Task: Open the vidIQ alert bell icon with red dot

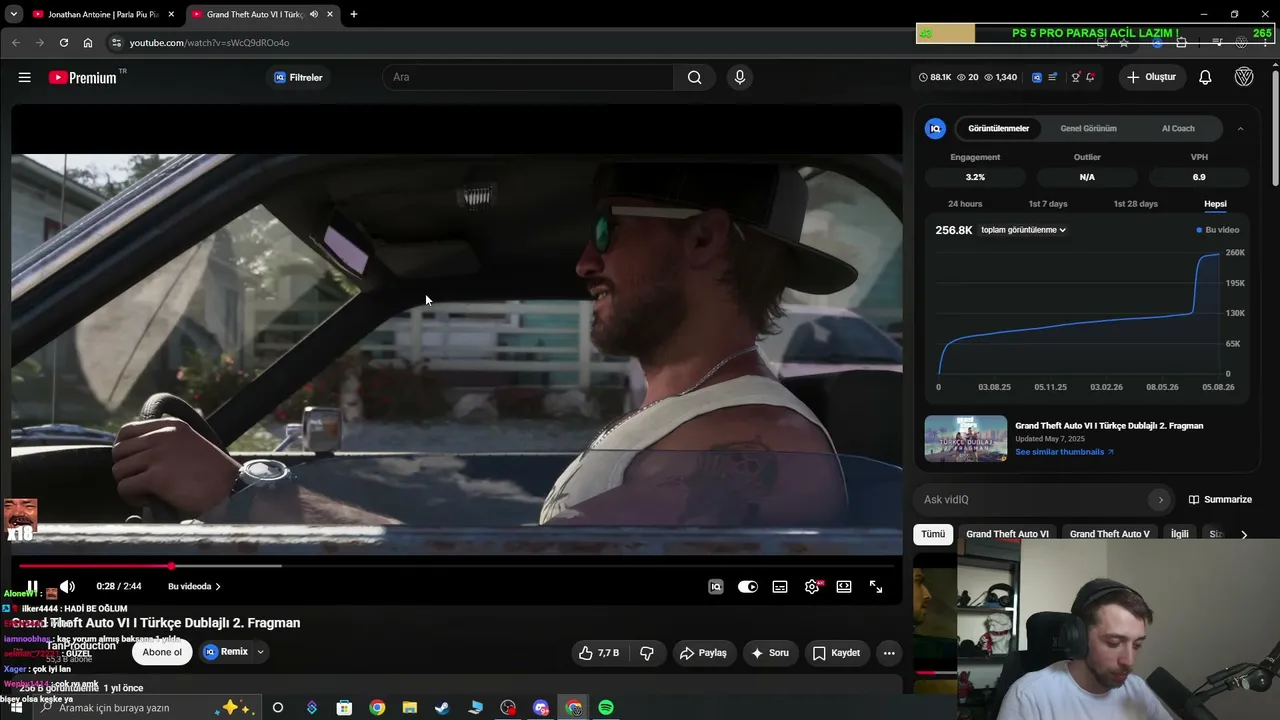Action: point(1090,77)
